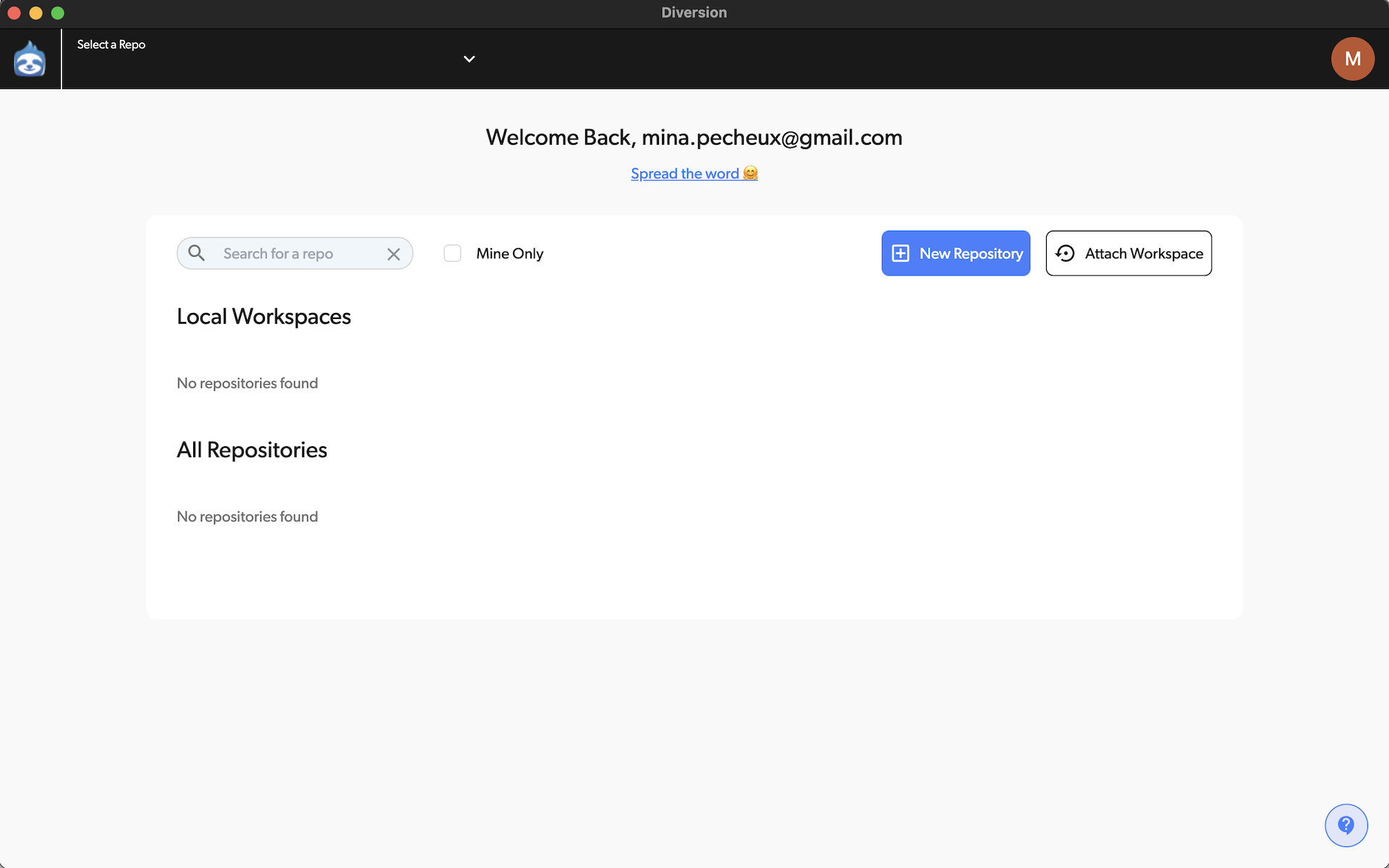
Task: Open the user avatar M menu
Action: 1352,59
